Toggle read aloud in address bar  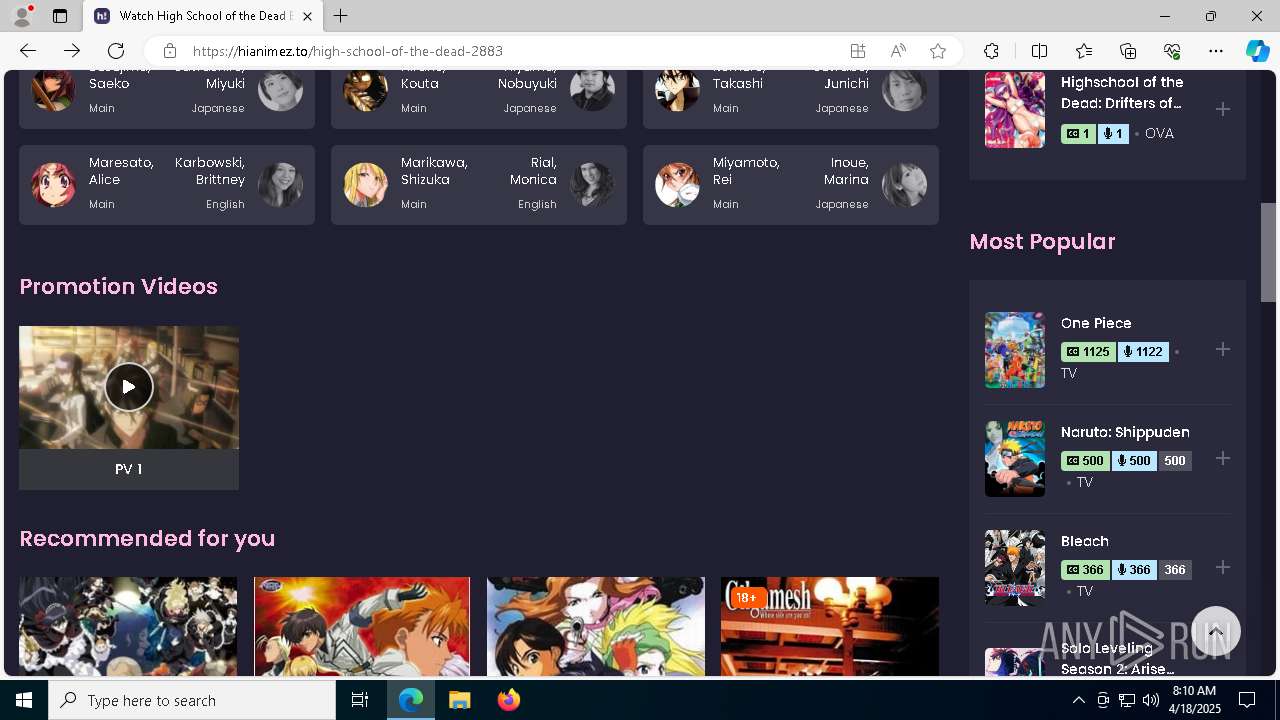click(898, 51)
